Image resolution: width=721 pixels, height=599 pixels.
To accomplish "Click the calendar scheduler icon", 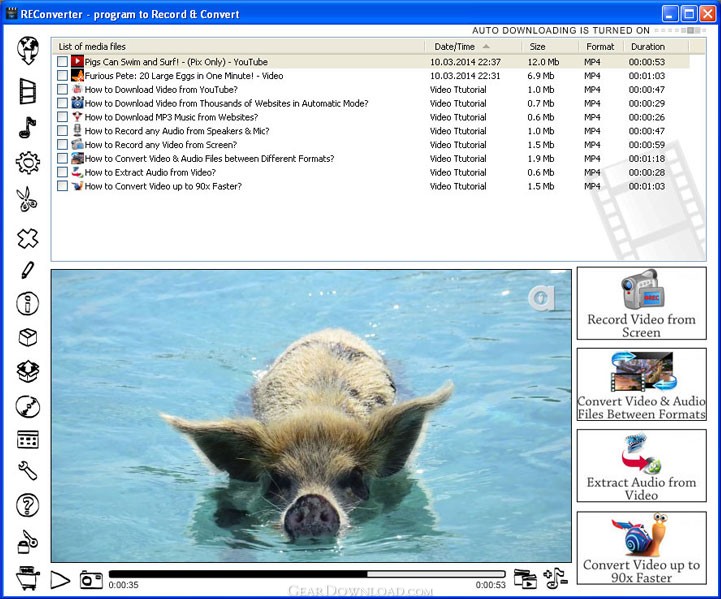I will 28,439.
